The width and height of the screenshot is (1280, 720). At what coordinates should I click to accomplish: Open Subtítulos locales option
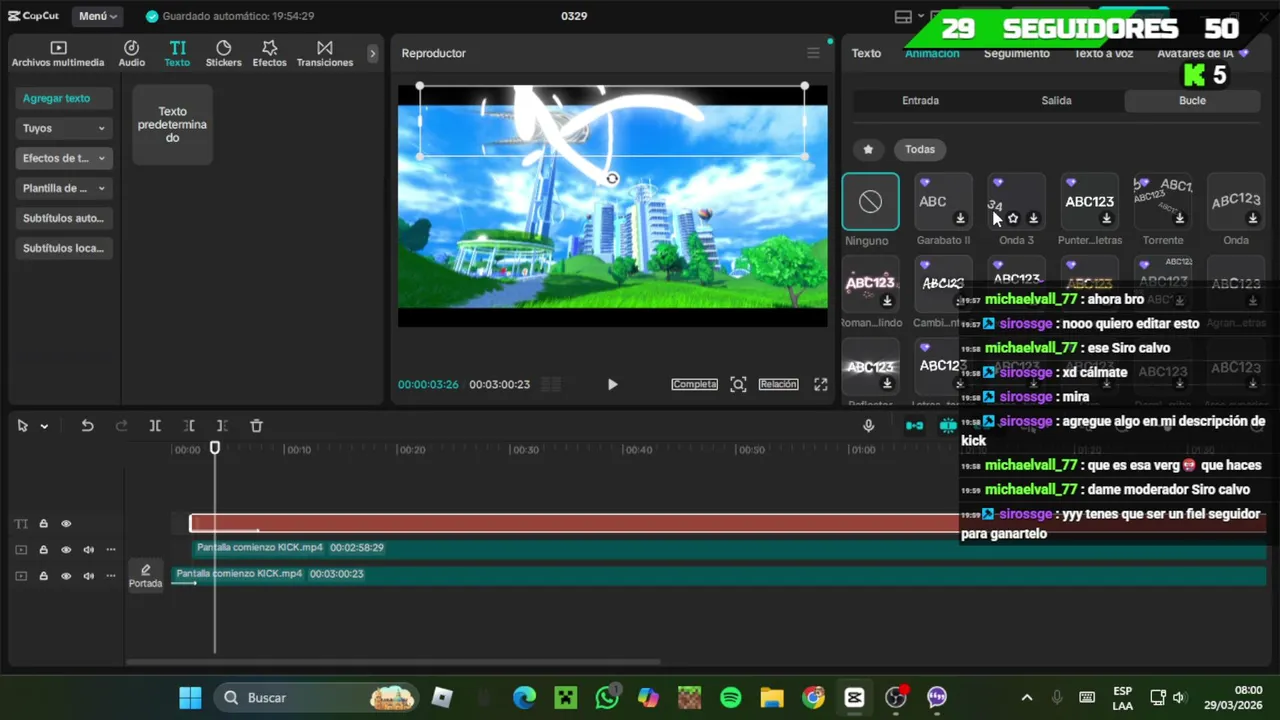click(x=64, y=248)
